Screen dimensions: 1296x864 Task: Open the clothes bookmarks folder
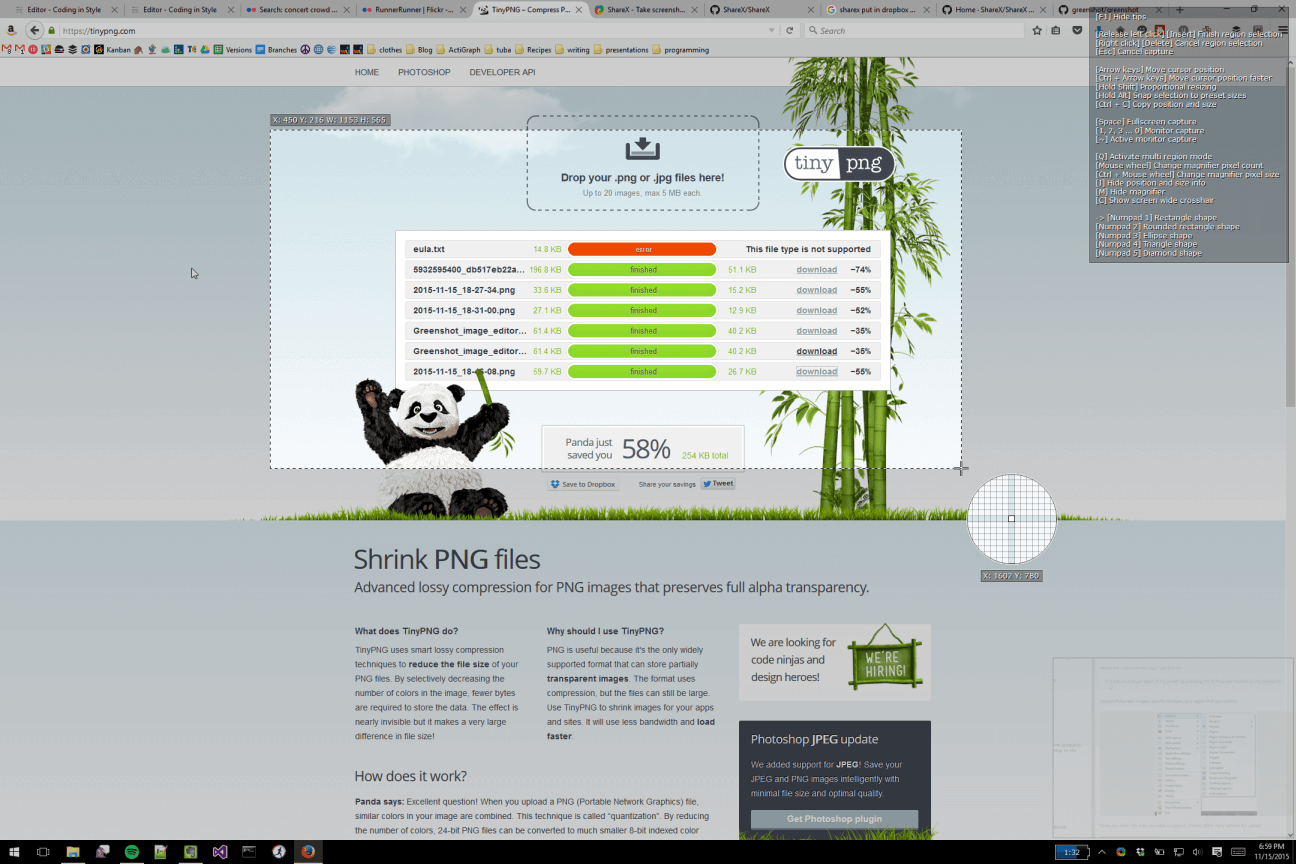pos(384,50)
